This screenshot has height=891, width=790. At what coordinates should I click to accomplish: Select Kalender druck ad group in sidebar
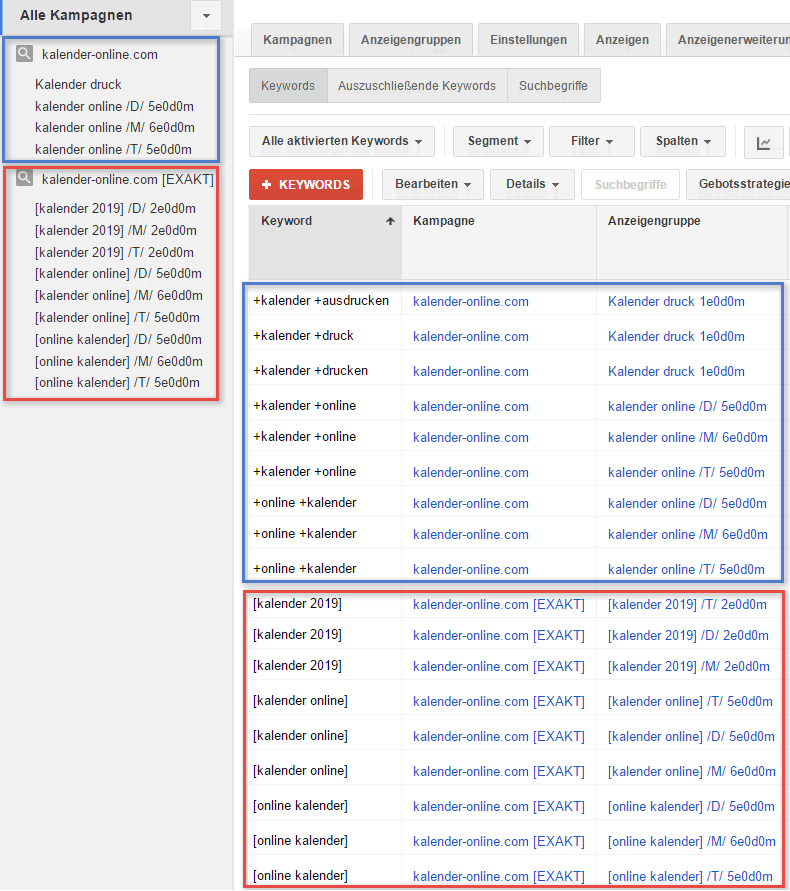78,85
